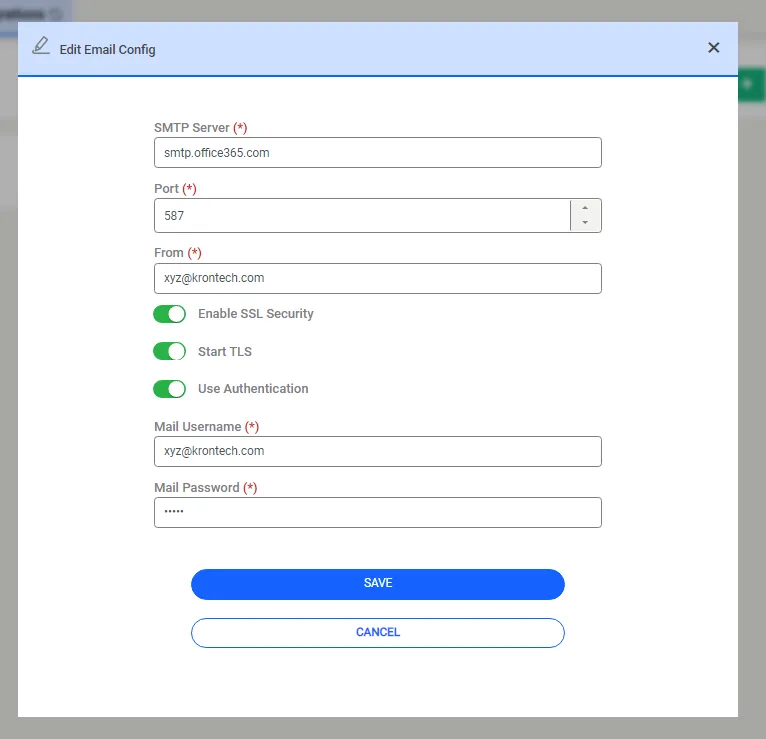The height and width of the screenshot is (739, 766).
Task: Click the Mail Username field
Action: pyautogui.click(x=378, y=451)
